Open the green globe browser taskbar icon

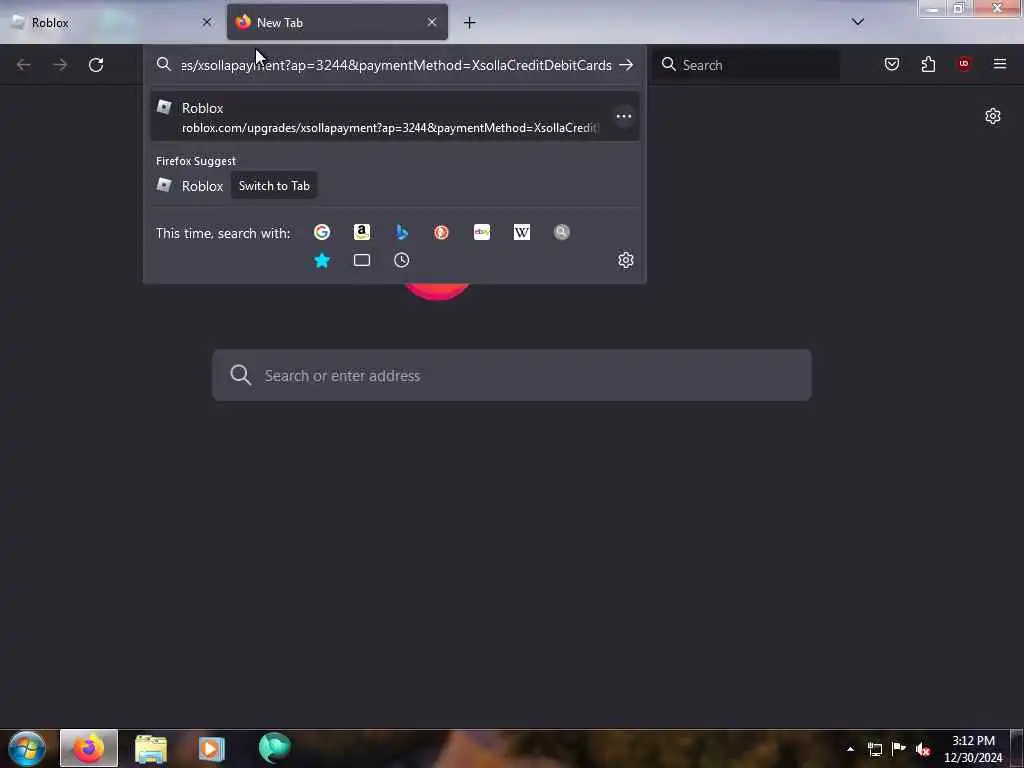coord(274,748)
